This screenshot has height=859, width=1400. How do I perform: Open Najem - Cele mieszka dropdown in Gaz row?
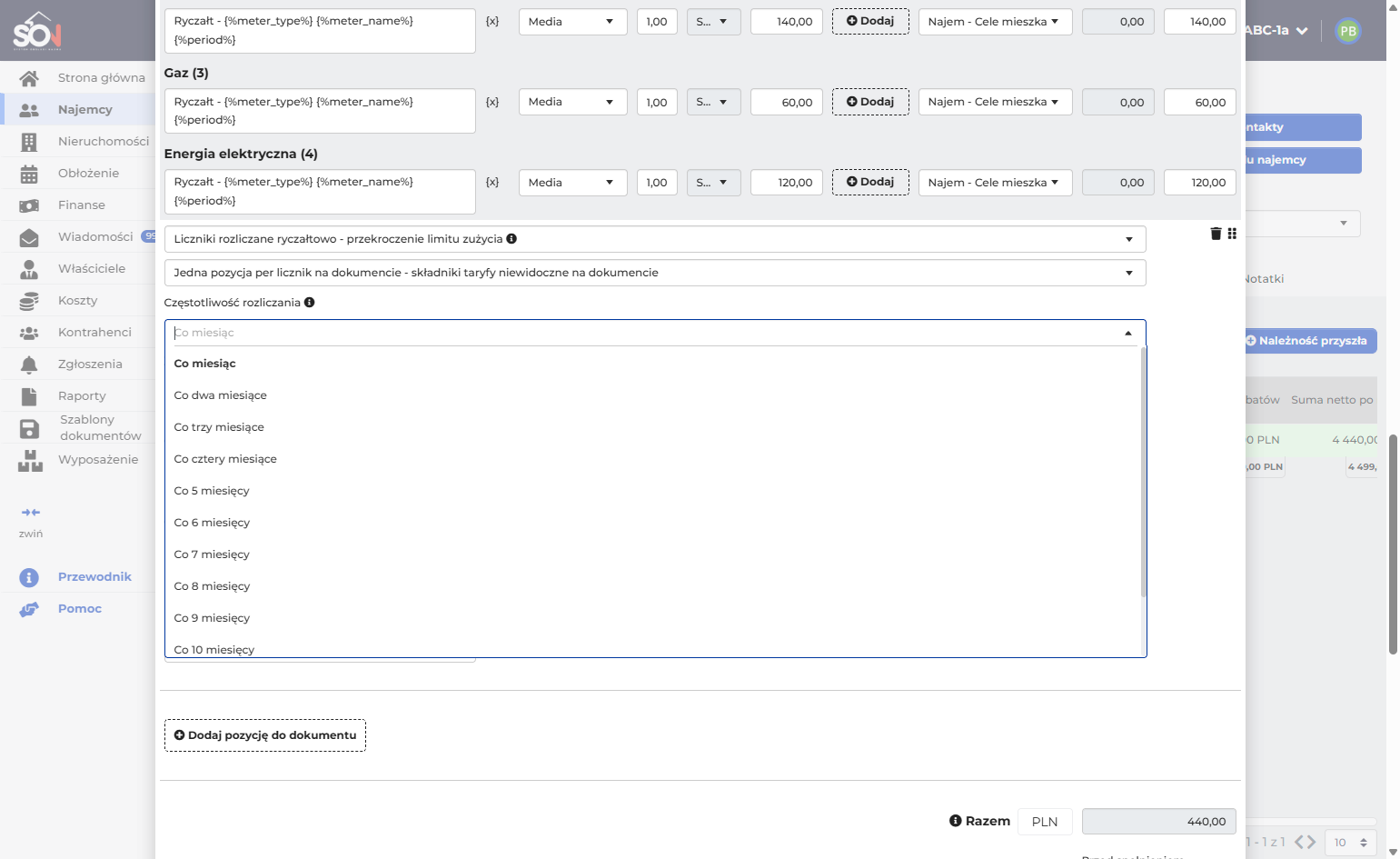pos(996,102)
